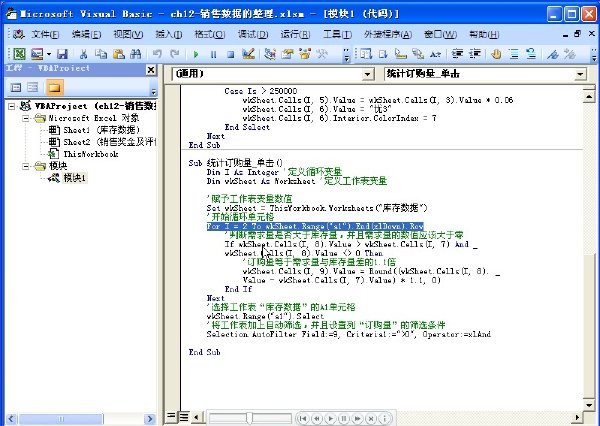
Task: Run the macro with the green play icon
Action: pos(196,54)
